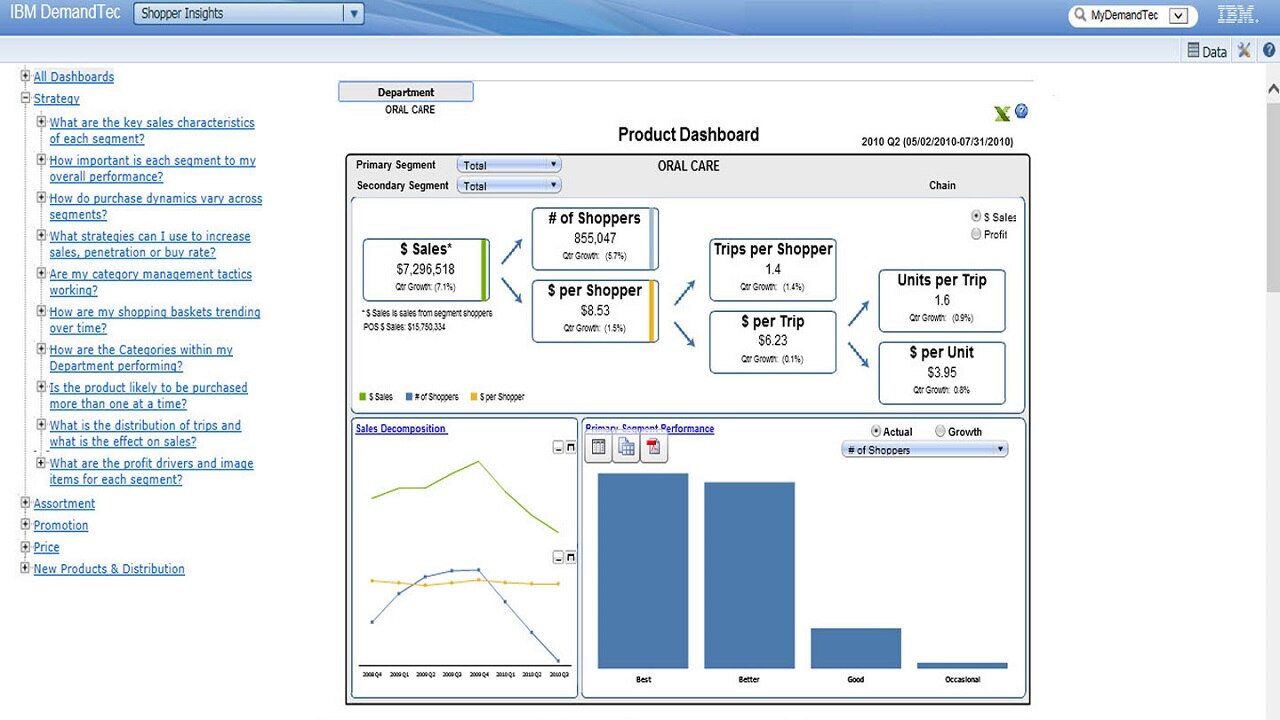The width and height of the screenshot is (1280, 720).
Task: Expand the Promotion tree node
Action: coord(26,525)
